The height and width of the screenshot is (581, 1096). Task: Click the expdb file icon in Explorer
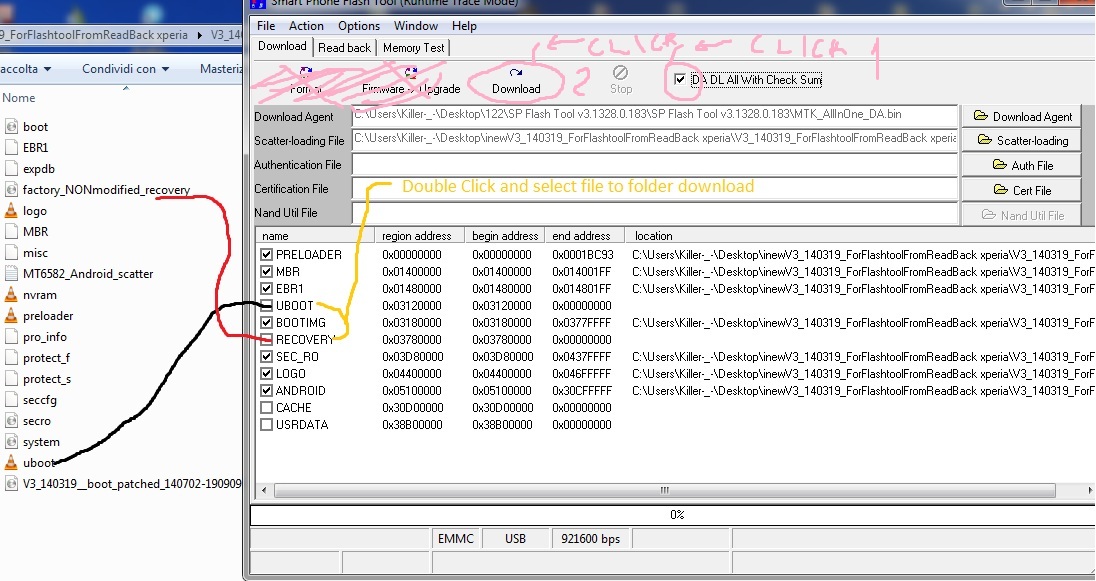[10, 168]
